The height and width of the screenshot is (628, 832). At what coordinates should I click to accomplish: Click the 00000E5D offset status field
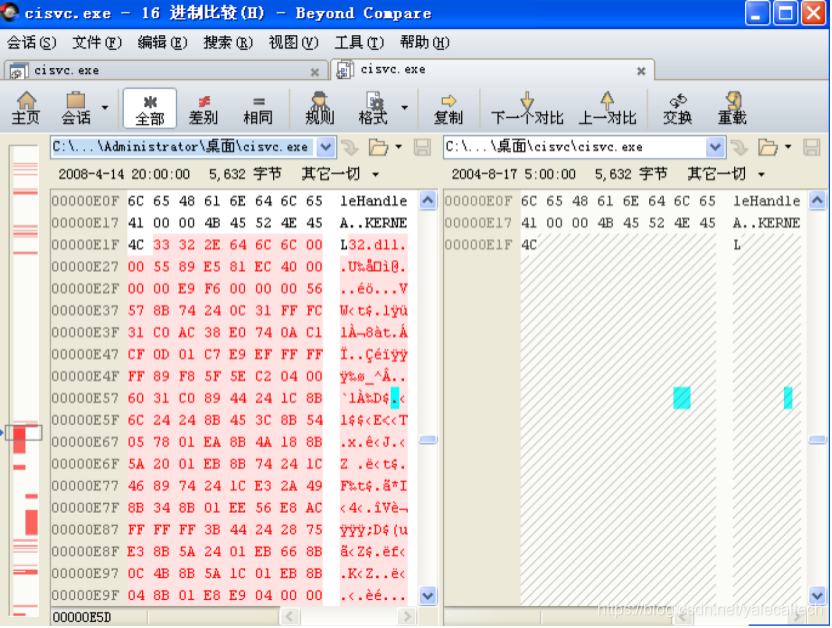click(99, 617)
